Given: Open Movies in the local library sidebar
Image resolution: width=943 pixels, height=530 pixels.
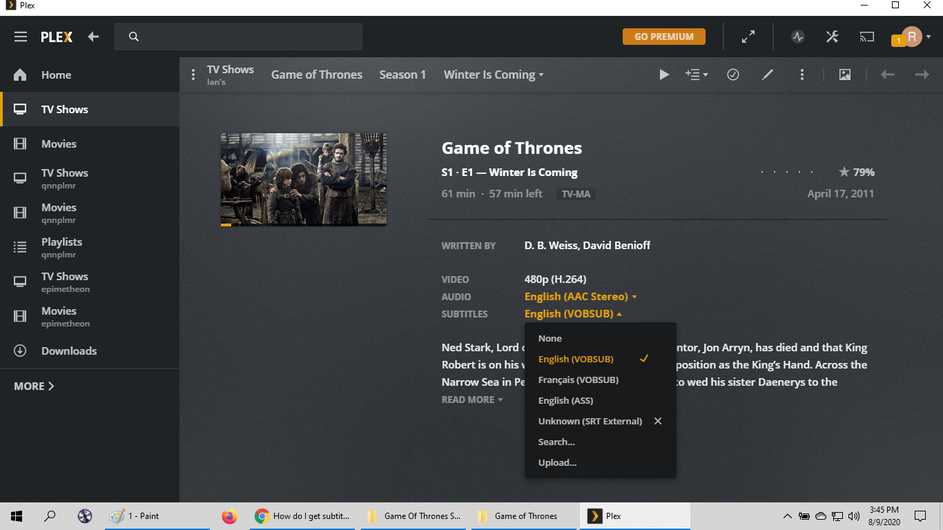Looking at the screenshot, I should [x=90, y=144].
